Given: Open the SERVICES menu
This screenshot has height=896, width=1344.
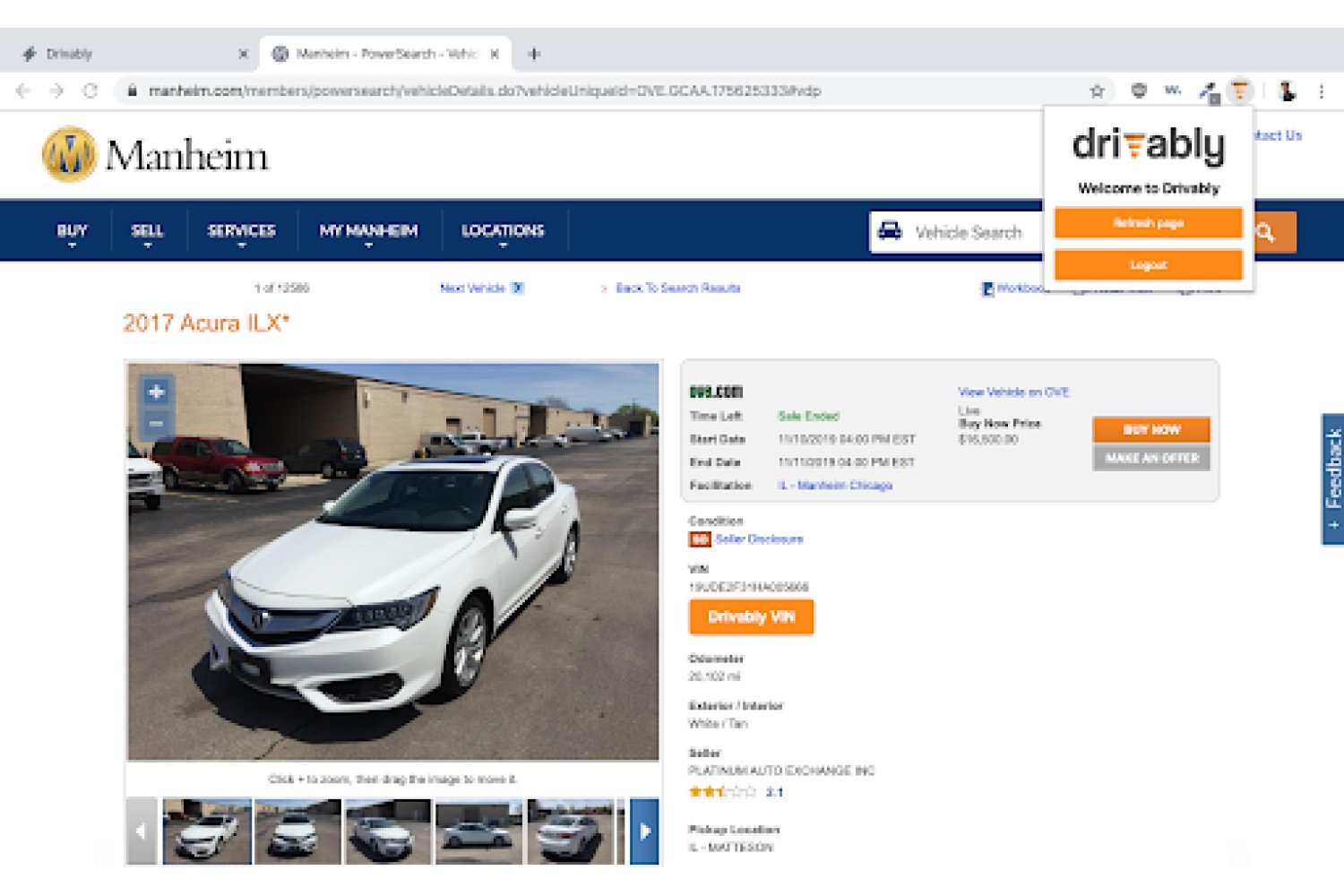Looking at the screenshot, I should [x=242, y=231].
